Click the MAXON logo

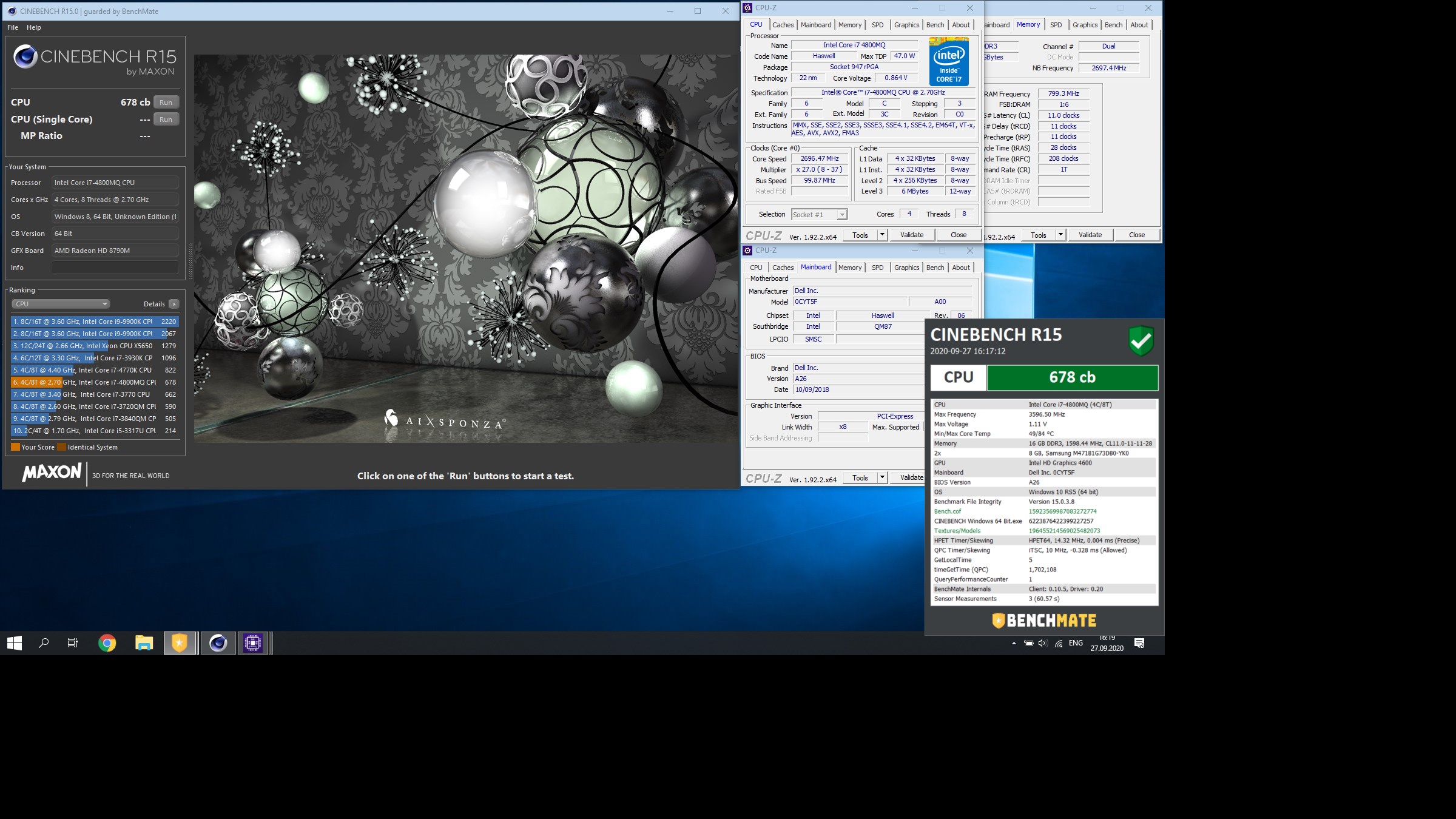coord(52,473)
